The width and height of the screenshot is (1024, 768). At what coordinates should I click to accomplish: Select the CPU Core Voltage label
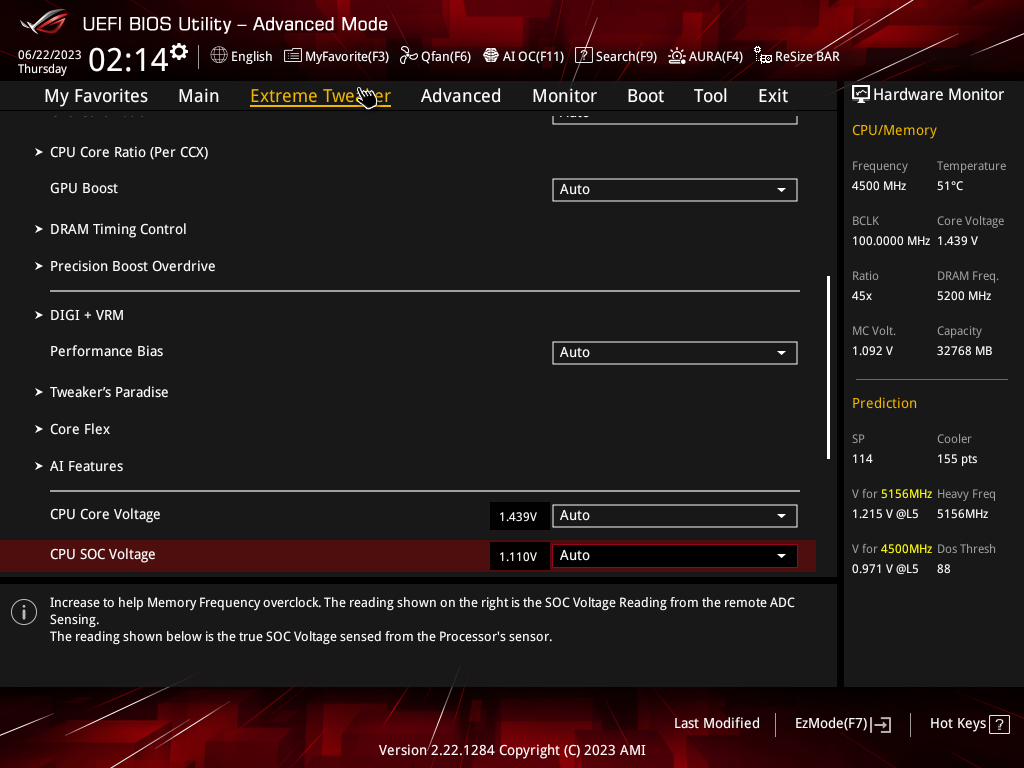(x=105, y=515)
